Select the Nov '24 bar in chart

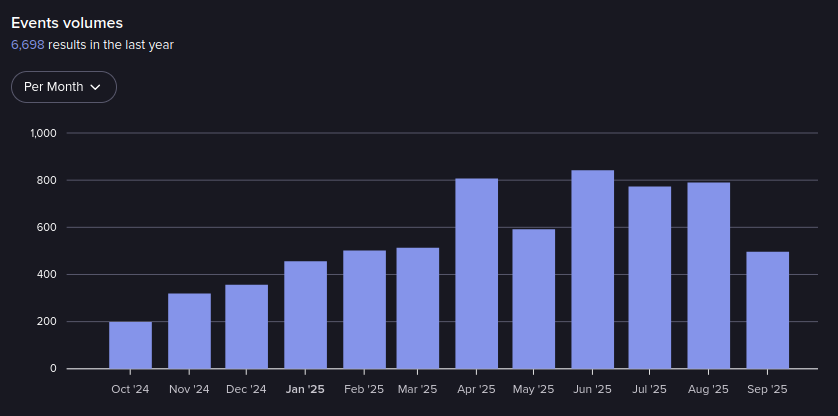[189, 331]
